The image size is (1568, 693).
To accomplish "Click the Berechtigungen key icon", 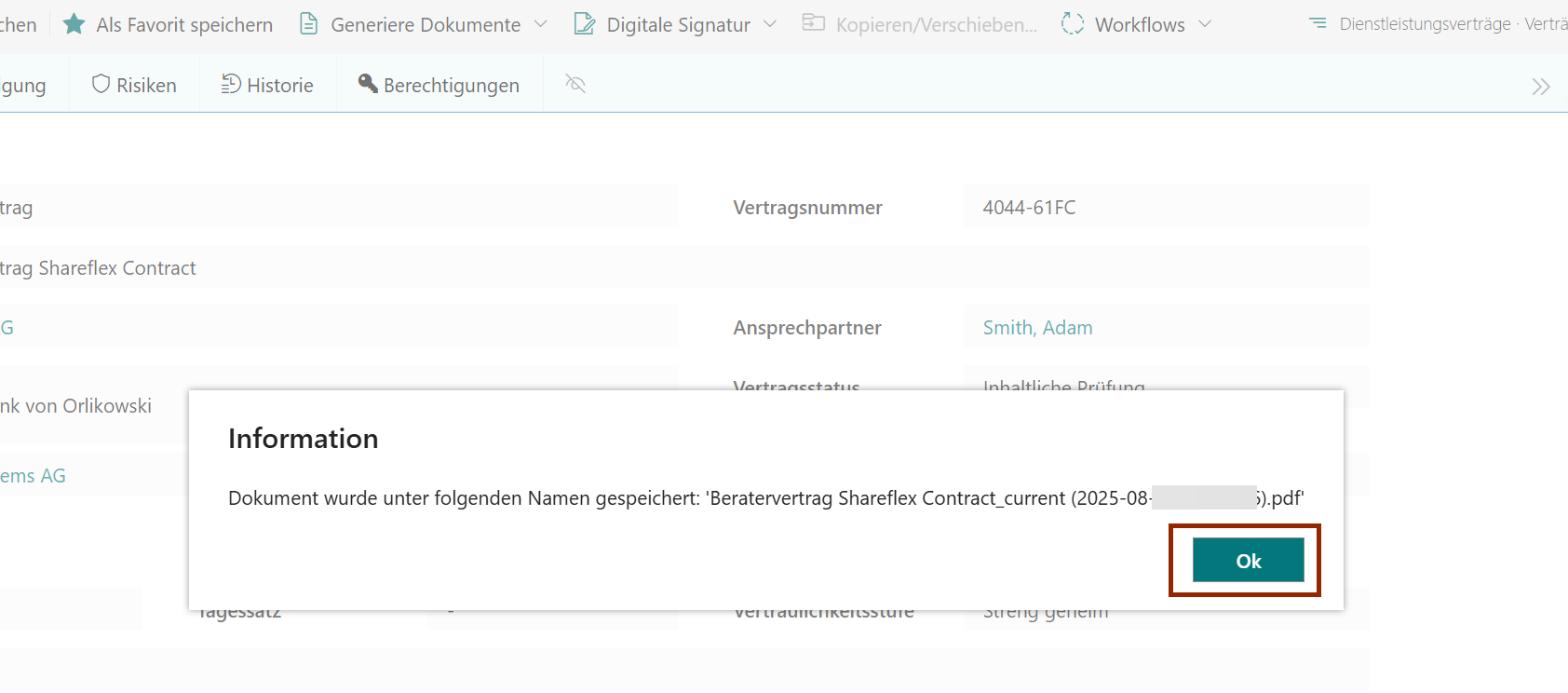I will pyautogui.click(x=368, y=85).
